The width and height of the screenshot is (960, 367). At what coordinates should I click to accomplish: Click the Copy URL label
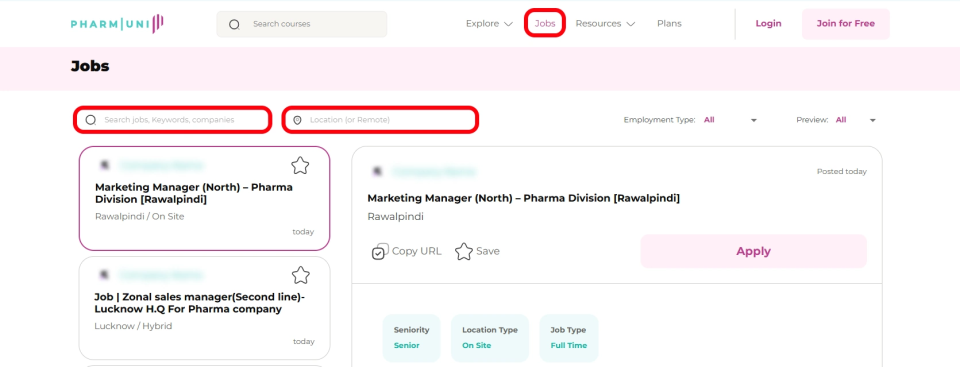point(416,251)
